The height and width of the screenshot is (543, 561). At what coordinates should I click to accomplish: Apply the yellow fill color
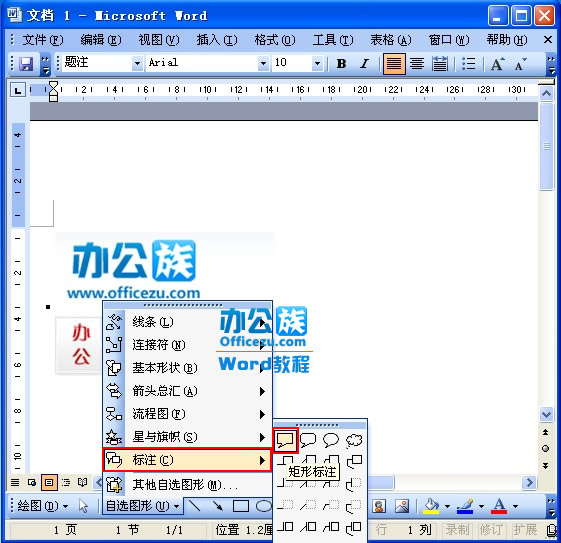[431, 506]
